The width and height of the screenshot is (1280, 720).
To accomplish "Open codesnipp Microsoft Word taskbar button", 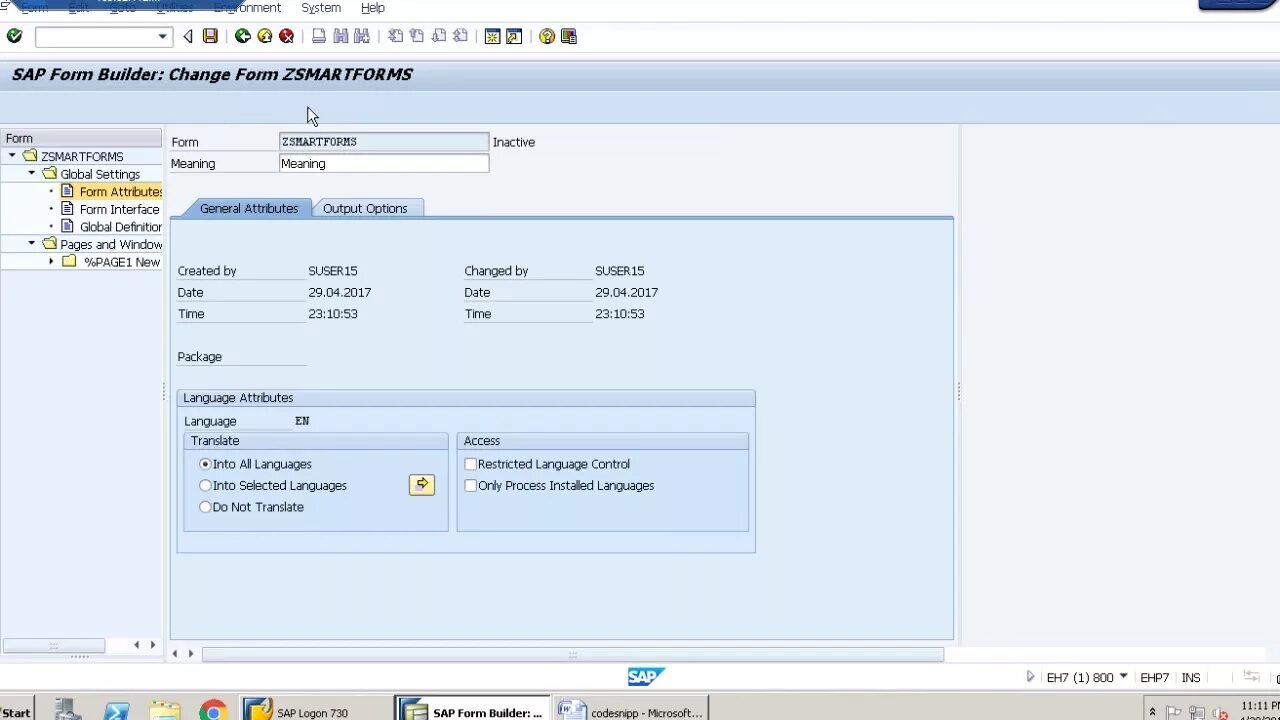I will pyautogui.click(x=631, y=711).
